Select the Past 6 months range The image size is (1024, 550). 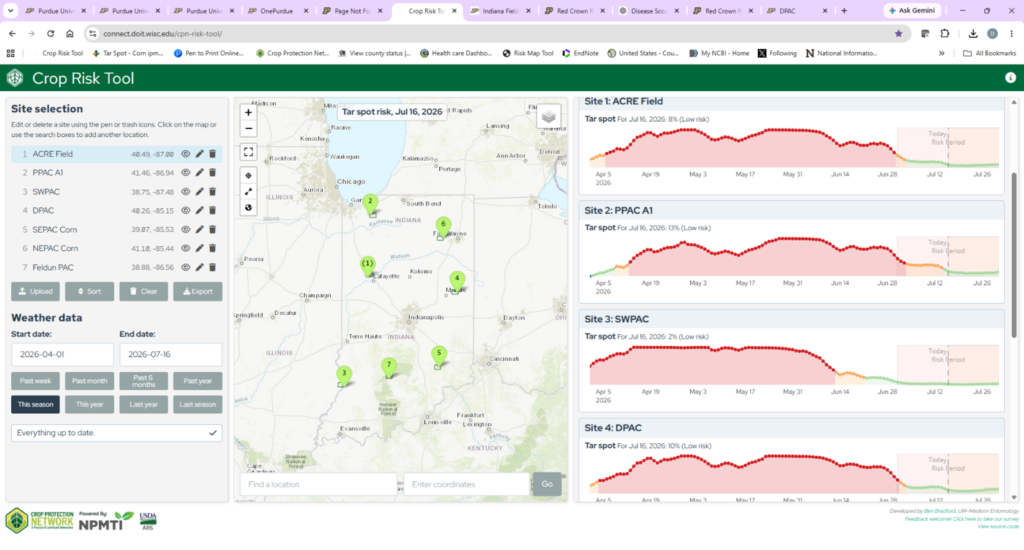pyautogui.click(x=144, y=381)
